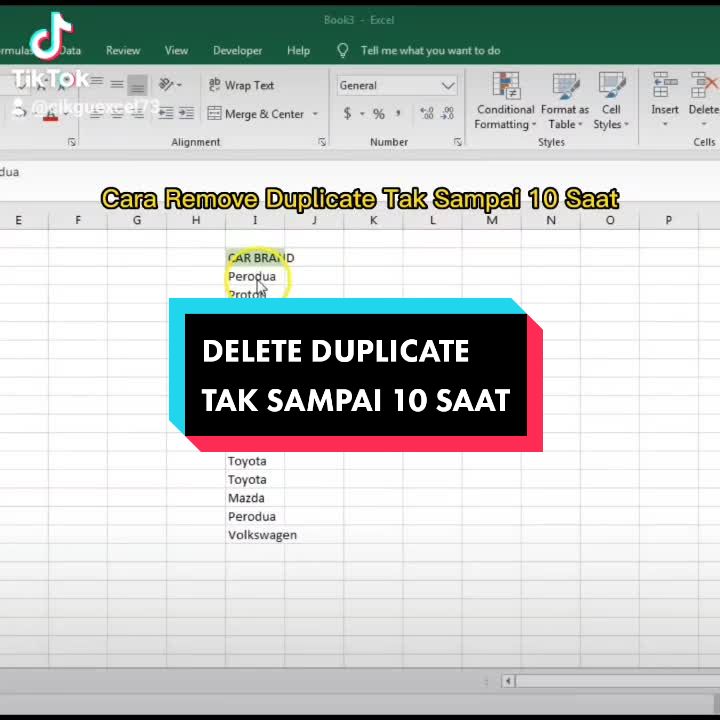720x720 pixels.
Task: Switch to the View tab
Action: click(176, 51)
